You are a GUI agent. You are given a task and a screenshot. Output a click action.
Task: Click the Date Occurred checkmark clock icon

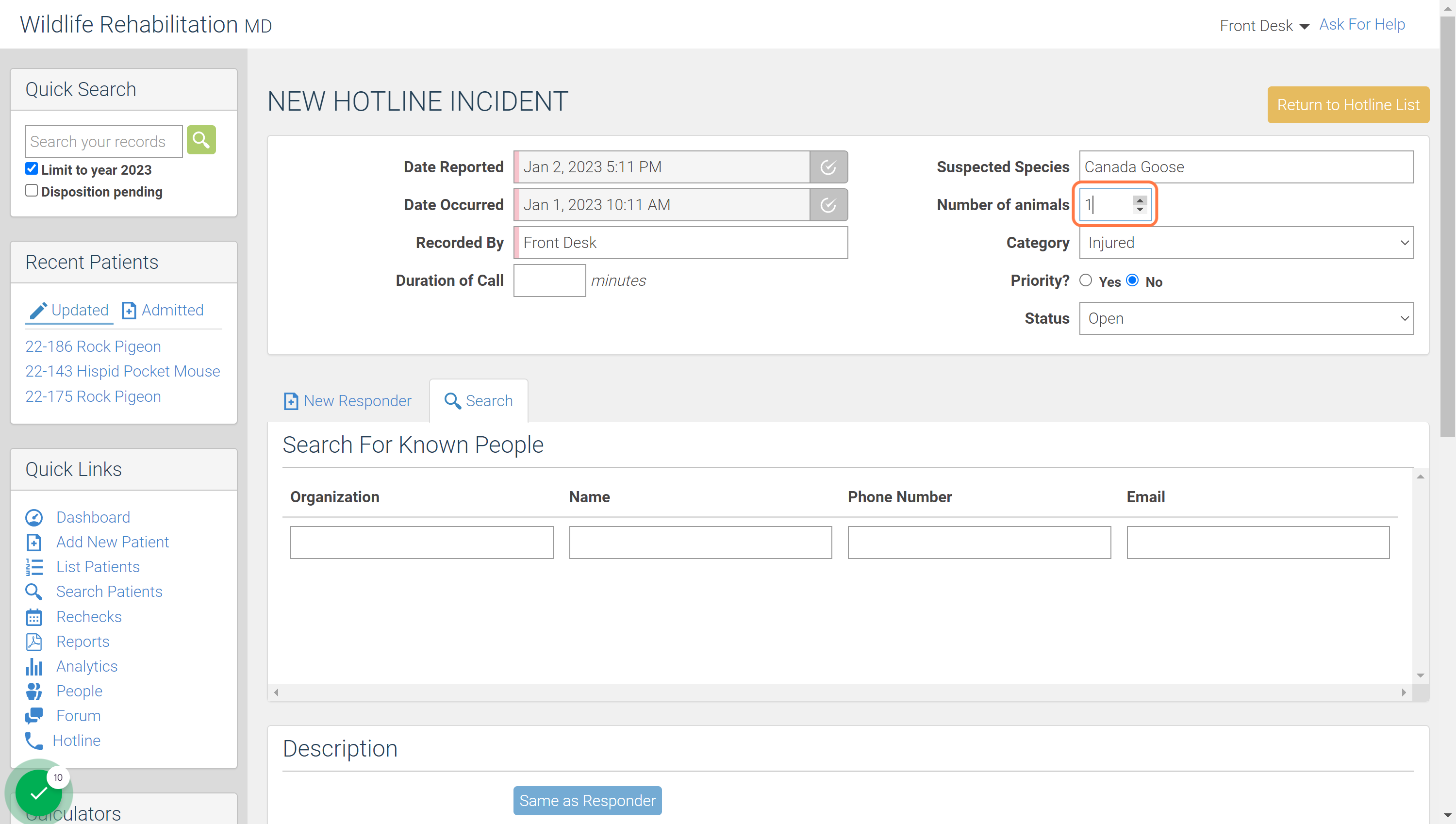[828, 205]
